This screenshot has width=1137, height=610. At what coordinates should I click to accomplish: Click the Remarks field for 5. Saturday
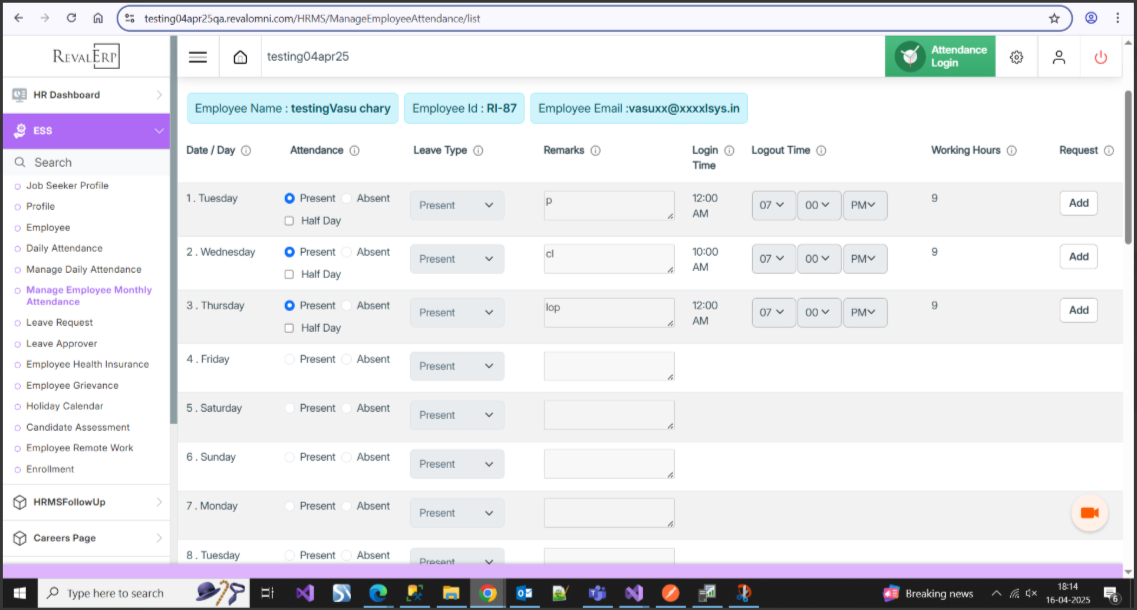(608, 415)
